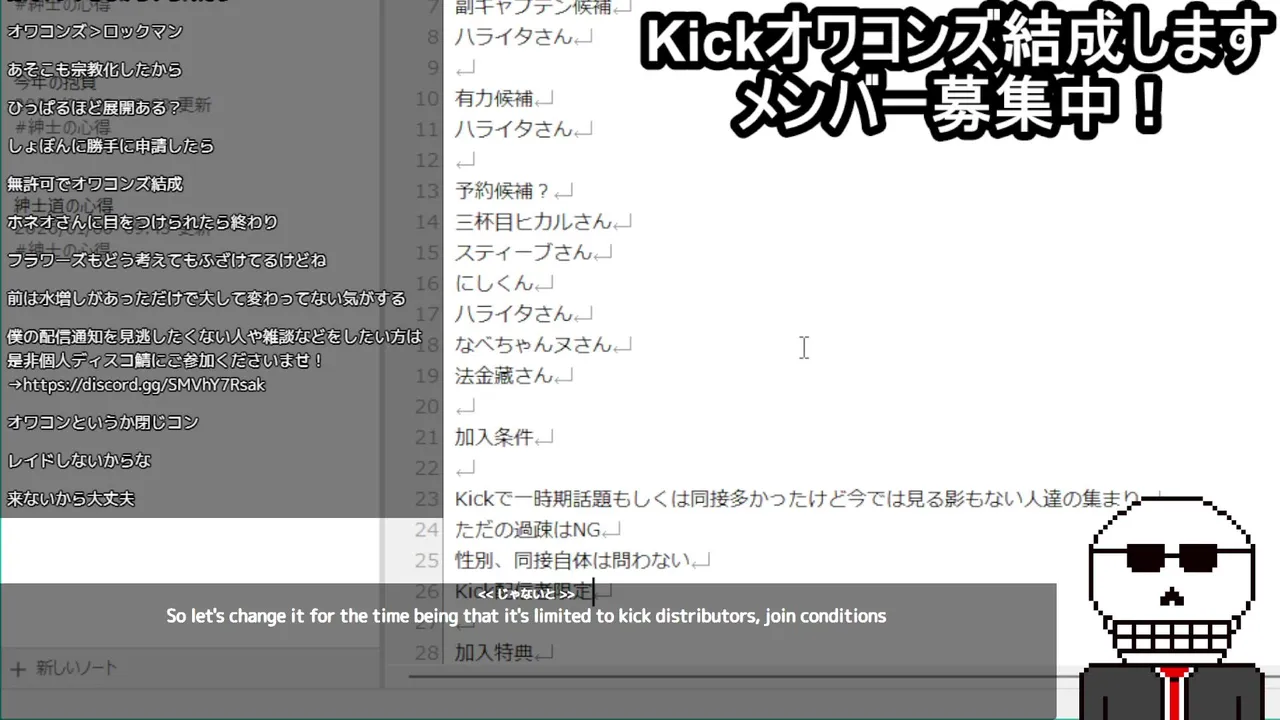This screenshot has width=1280, height=720.
Task: Click the line 10 text 有力候補
Action: point(494,98)
